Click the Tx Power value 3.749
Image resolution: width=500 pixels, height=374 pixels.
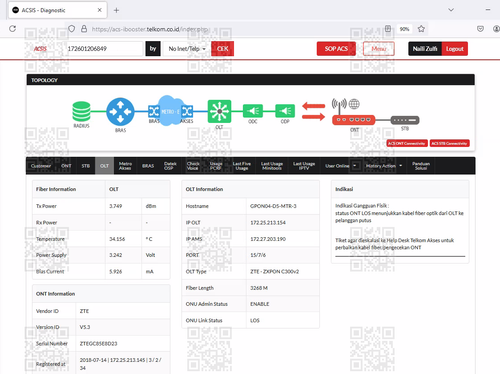point(115,206)
